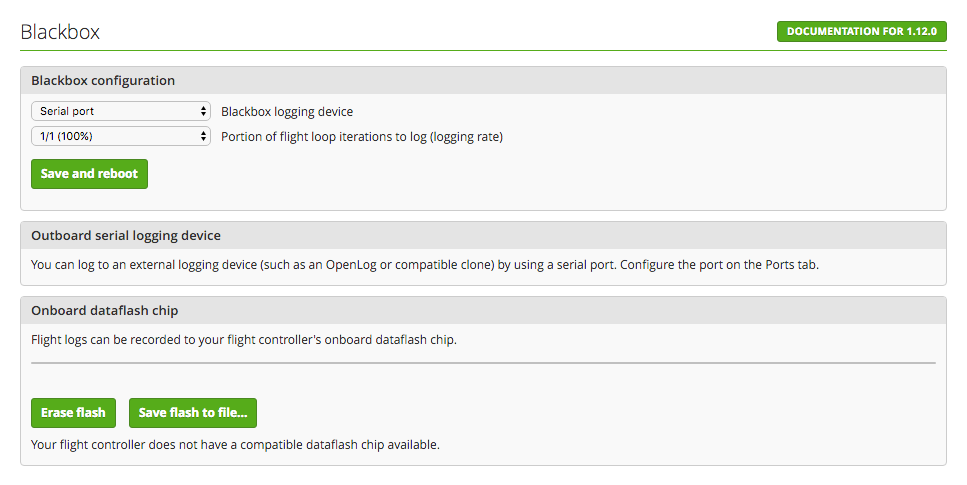
Task: Click the Outboard serial logging device header
Action: (126, 235)
